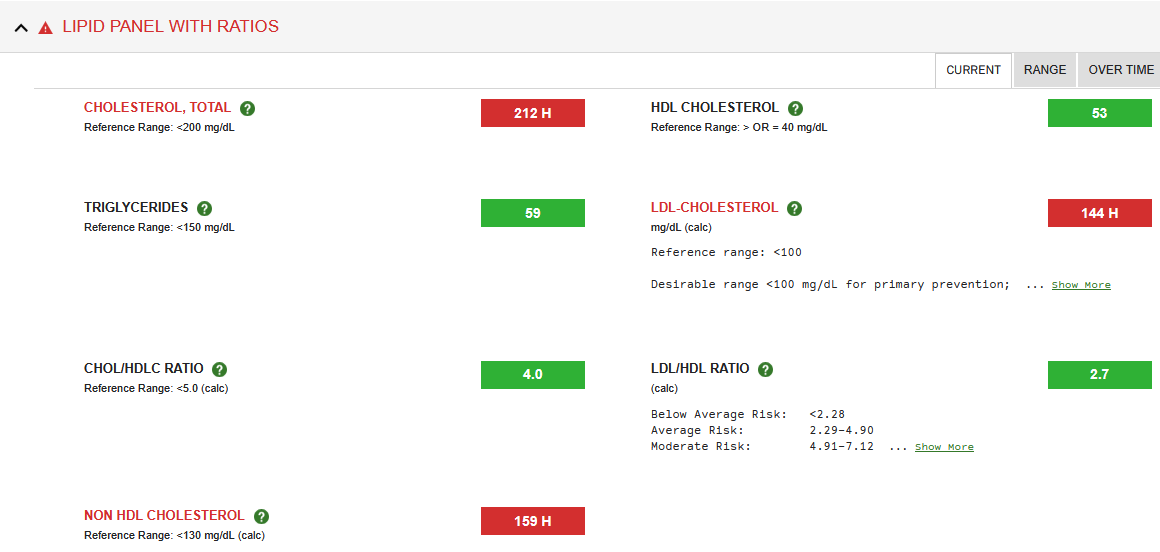Show more LDL/HDL ratio risk ranges

coord(944,447)
